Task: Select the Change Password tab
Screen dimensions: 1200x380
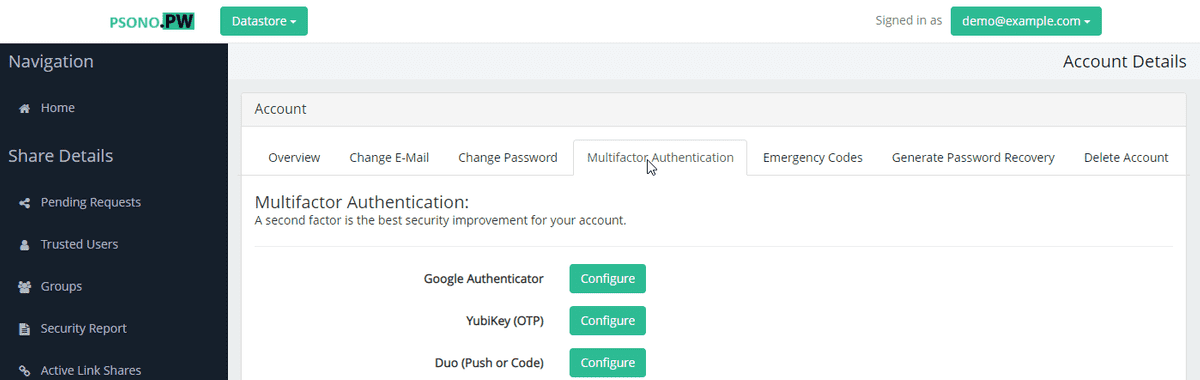Action: point(508,158)
